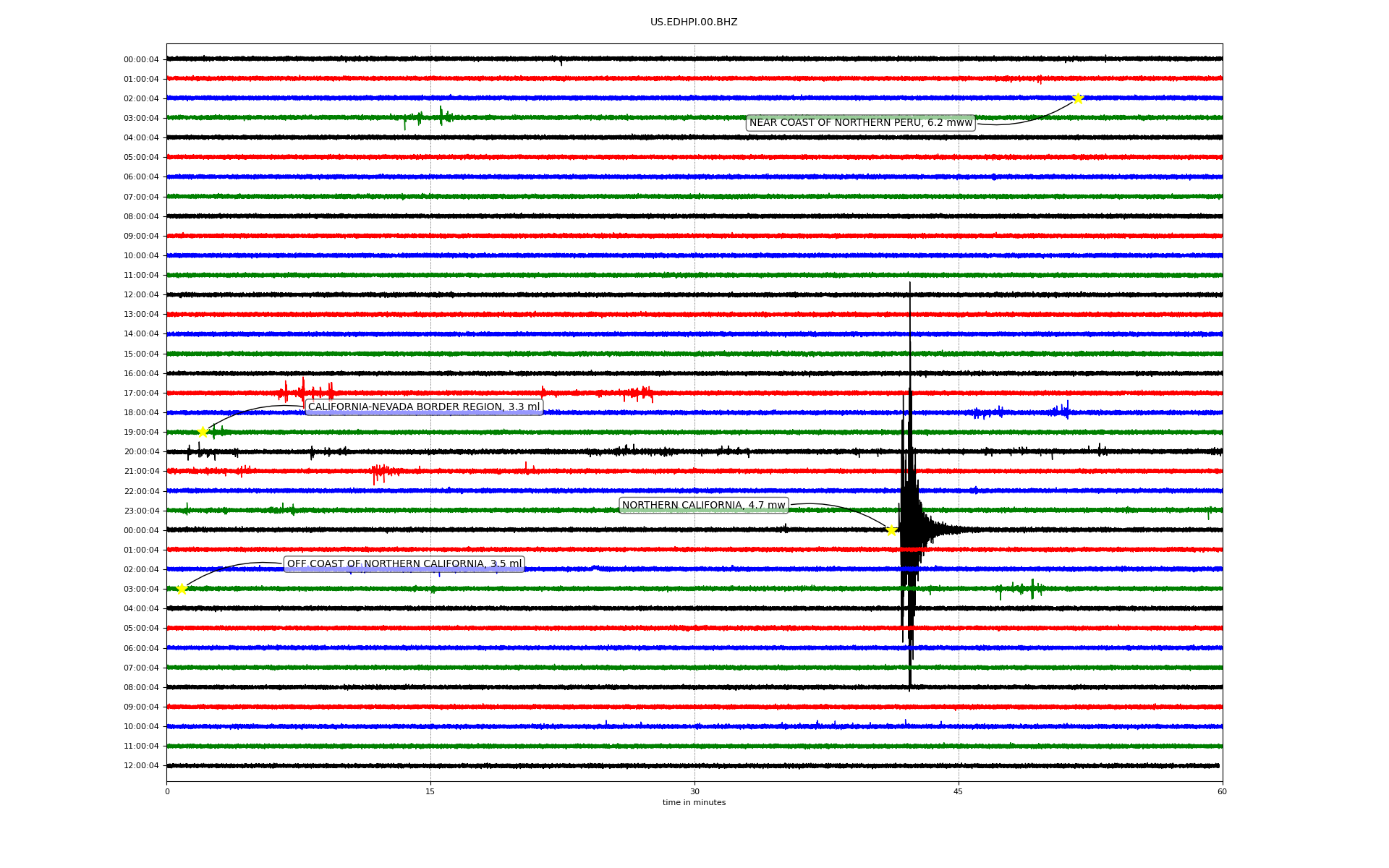The width and height of the screenshot is (1389, 868).
Task: Click the Off Coast Northern California star
Action: click(x=182, y=589)
